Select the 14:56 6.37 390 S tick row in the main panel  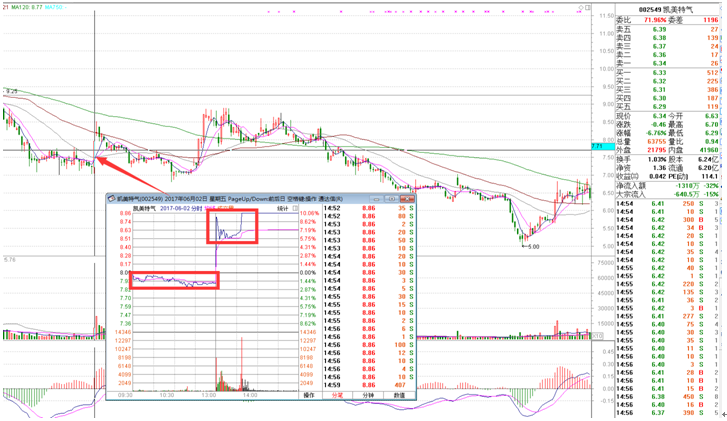667,413
